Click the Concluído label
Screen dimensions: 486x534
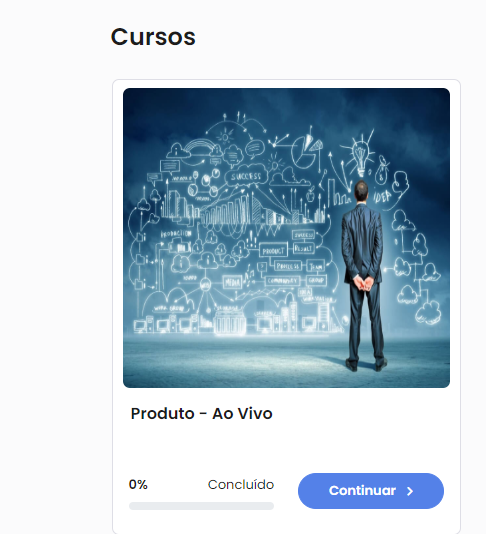tap(241, 484)
